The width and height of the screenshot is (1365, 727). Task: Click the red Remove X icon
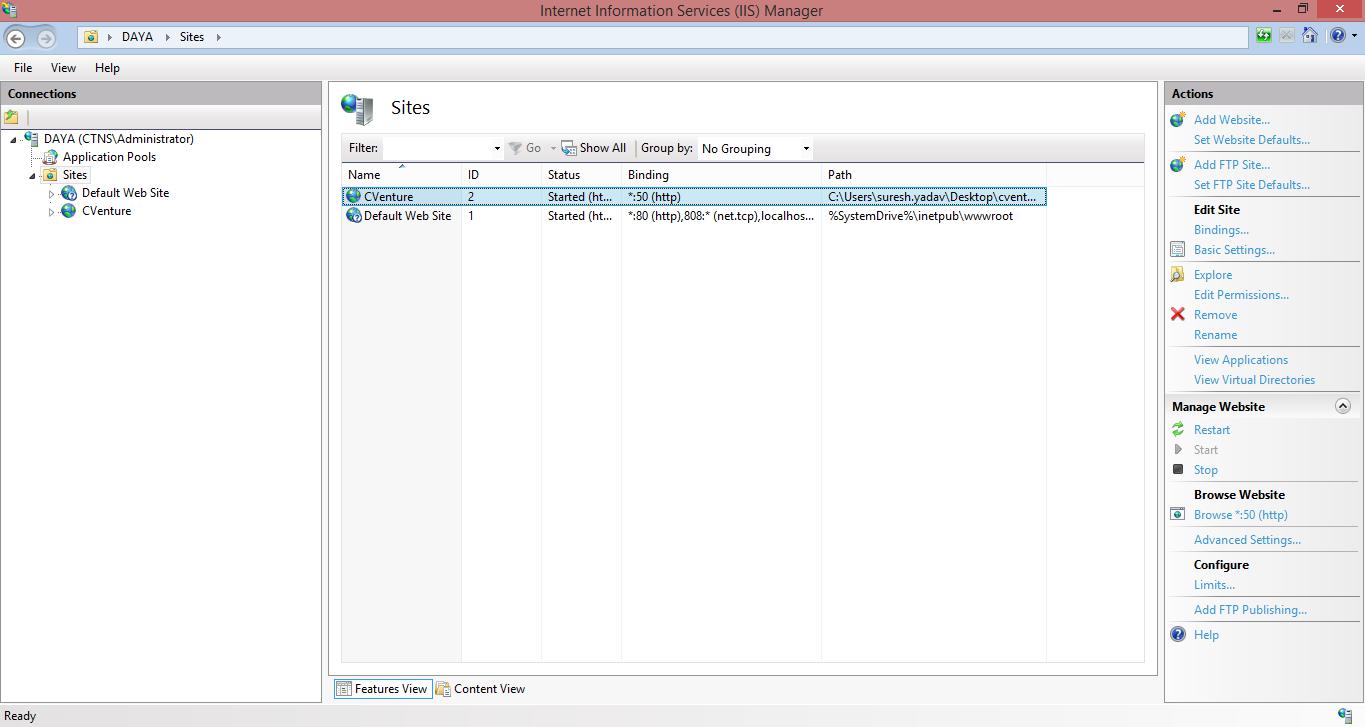1178,315
